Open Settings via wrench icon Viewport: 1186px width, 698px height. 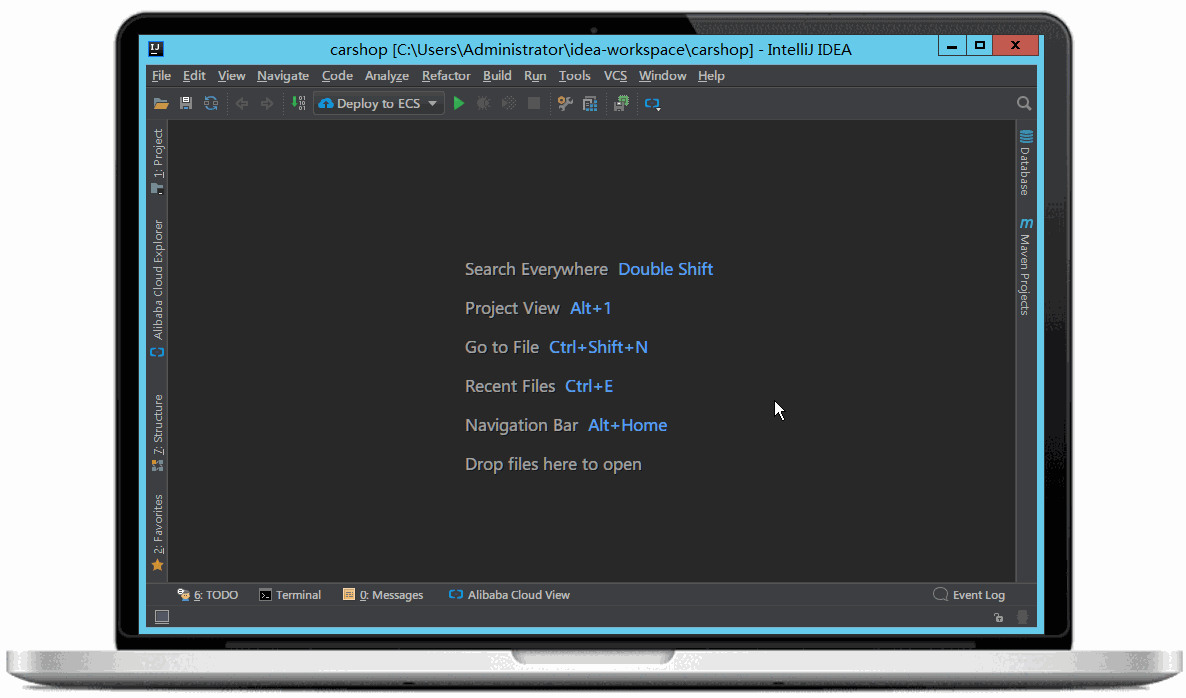coord(564,104)
